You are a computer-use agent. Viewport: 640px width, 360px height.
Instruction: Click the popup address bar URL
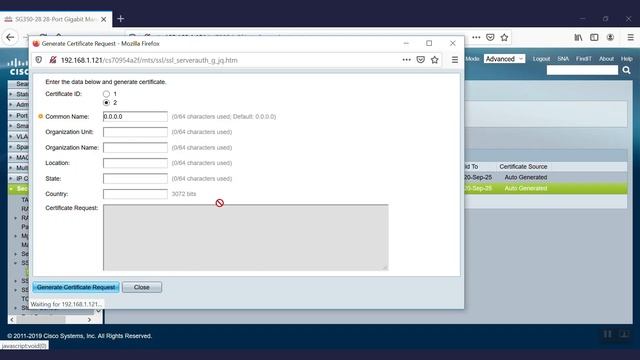(x=149, y=60)
